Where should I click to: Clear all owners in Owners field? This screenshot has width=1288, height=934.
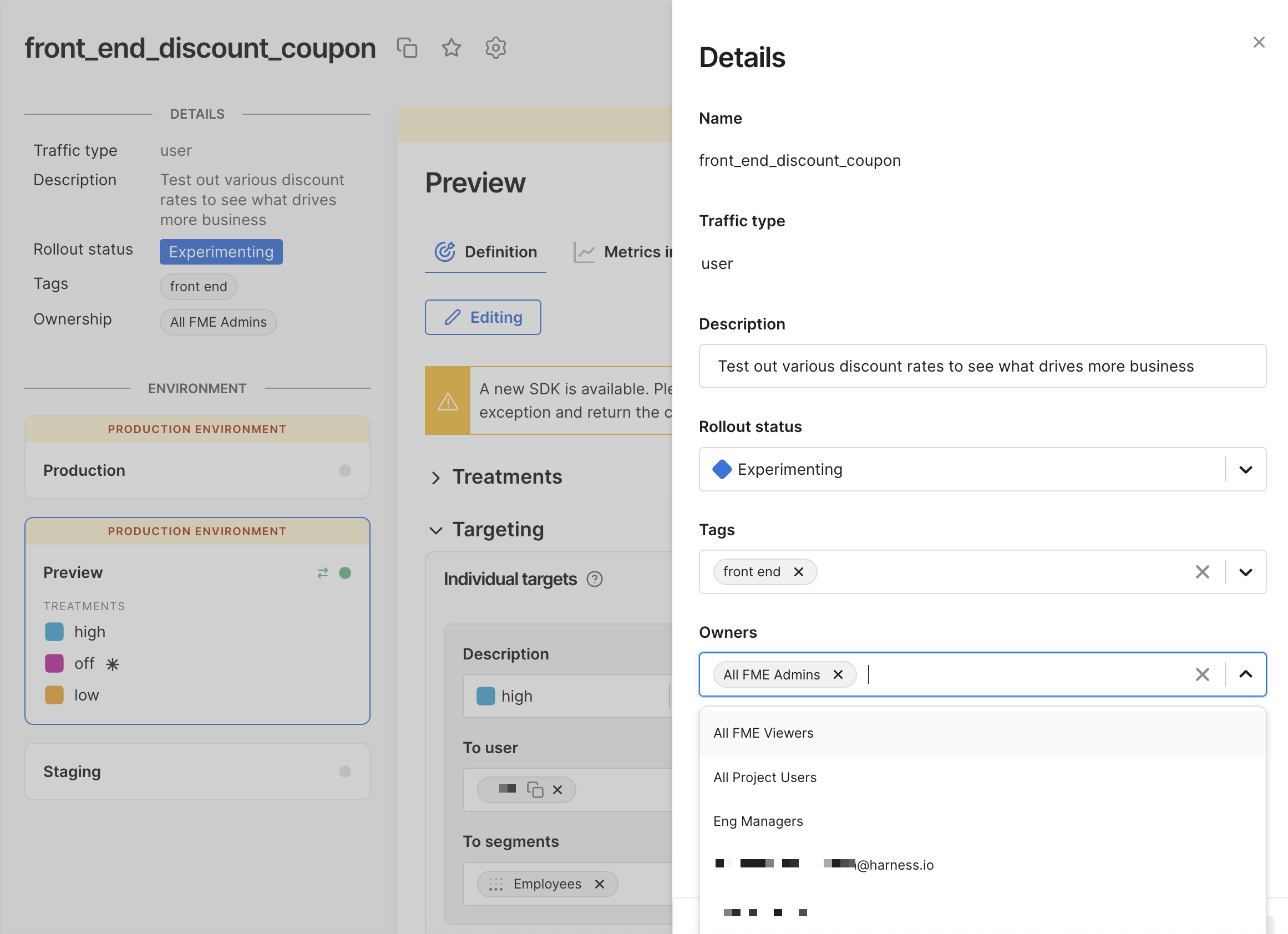coord(1201,674)
